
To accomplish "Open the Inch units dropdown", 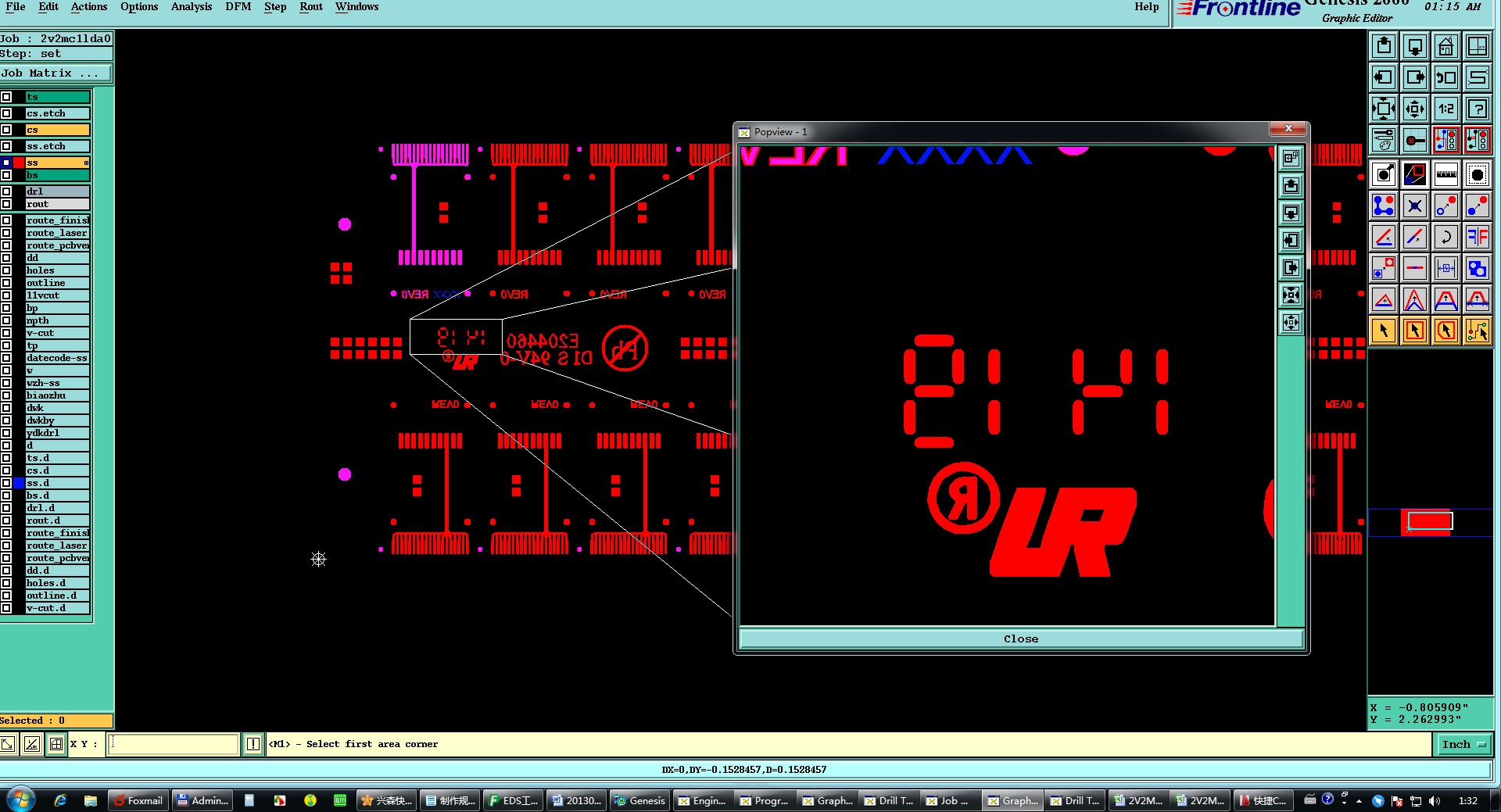I will point(1463,745).
